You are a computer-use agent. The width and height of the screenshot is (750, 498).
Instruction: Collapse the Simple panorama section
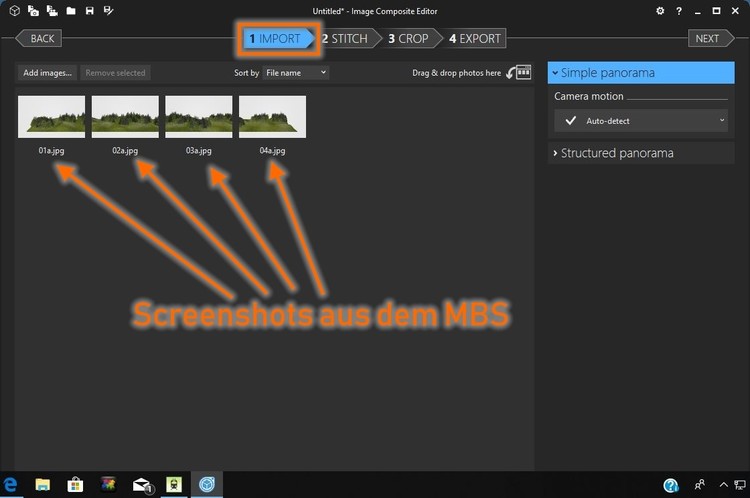pyautogui.click(x=641, y=73)
